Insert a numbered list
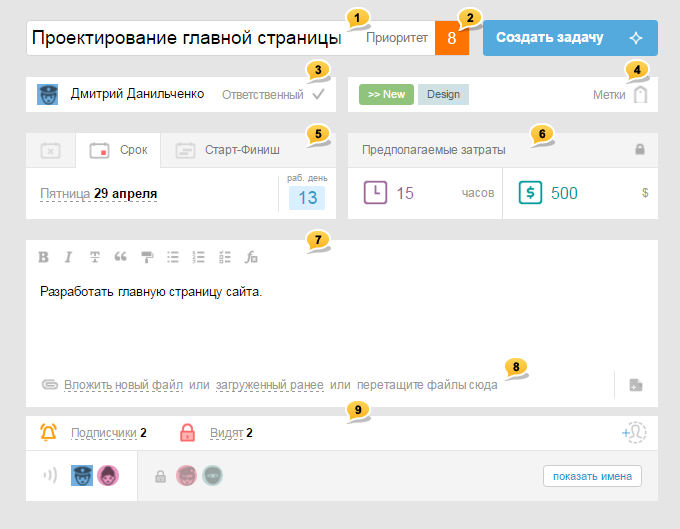680x529 pixels. coord(198,257)
